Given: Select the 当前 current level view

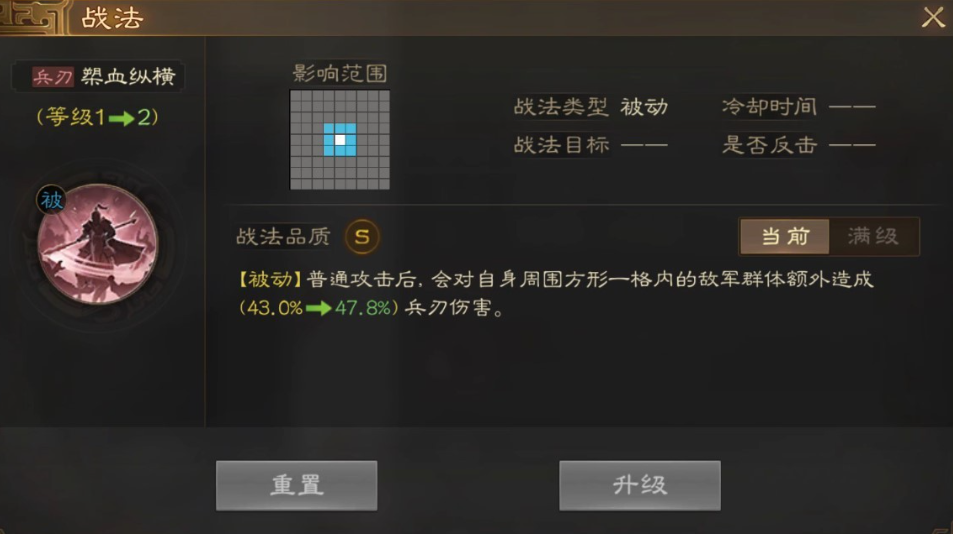Looking at the screenshot, I should (785, 236).
